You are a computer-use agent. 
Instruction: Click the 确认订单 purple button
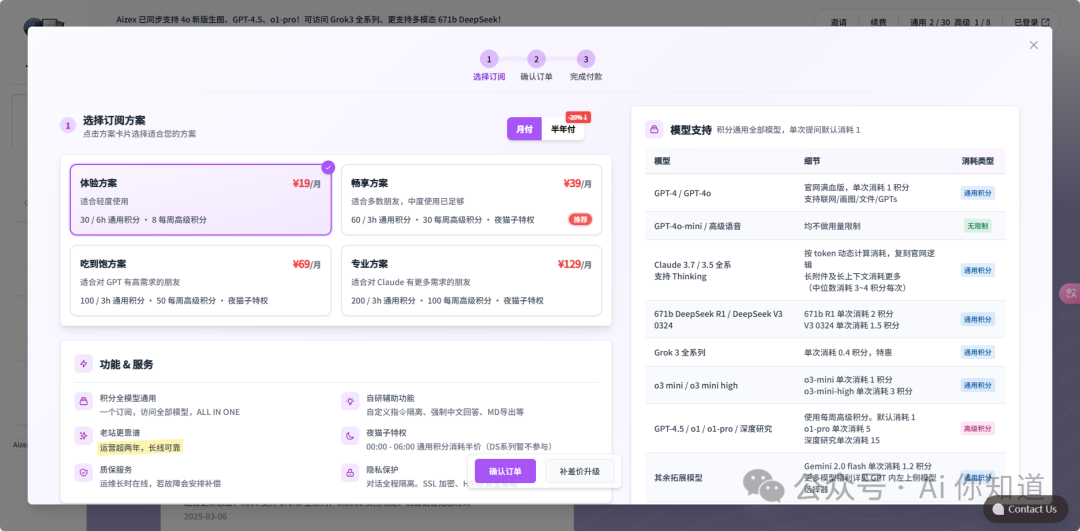click(x=505, y=471)
